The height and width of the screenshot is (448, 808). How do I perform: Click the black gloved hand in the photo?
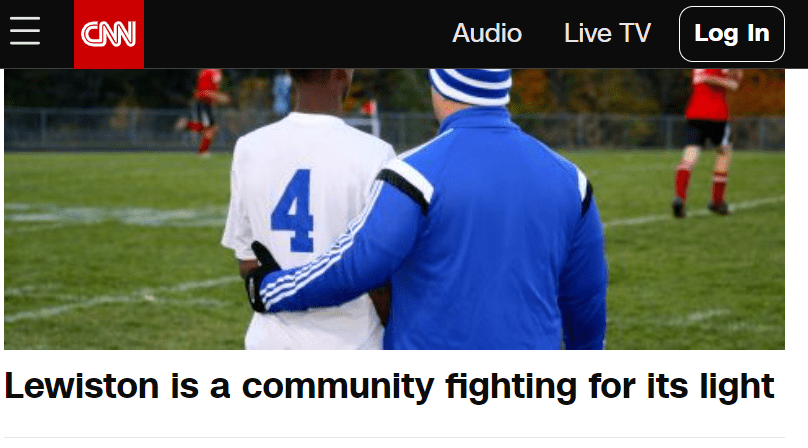261,278
